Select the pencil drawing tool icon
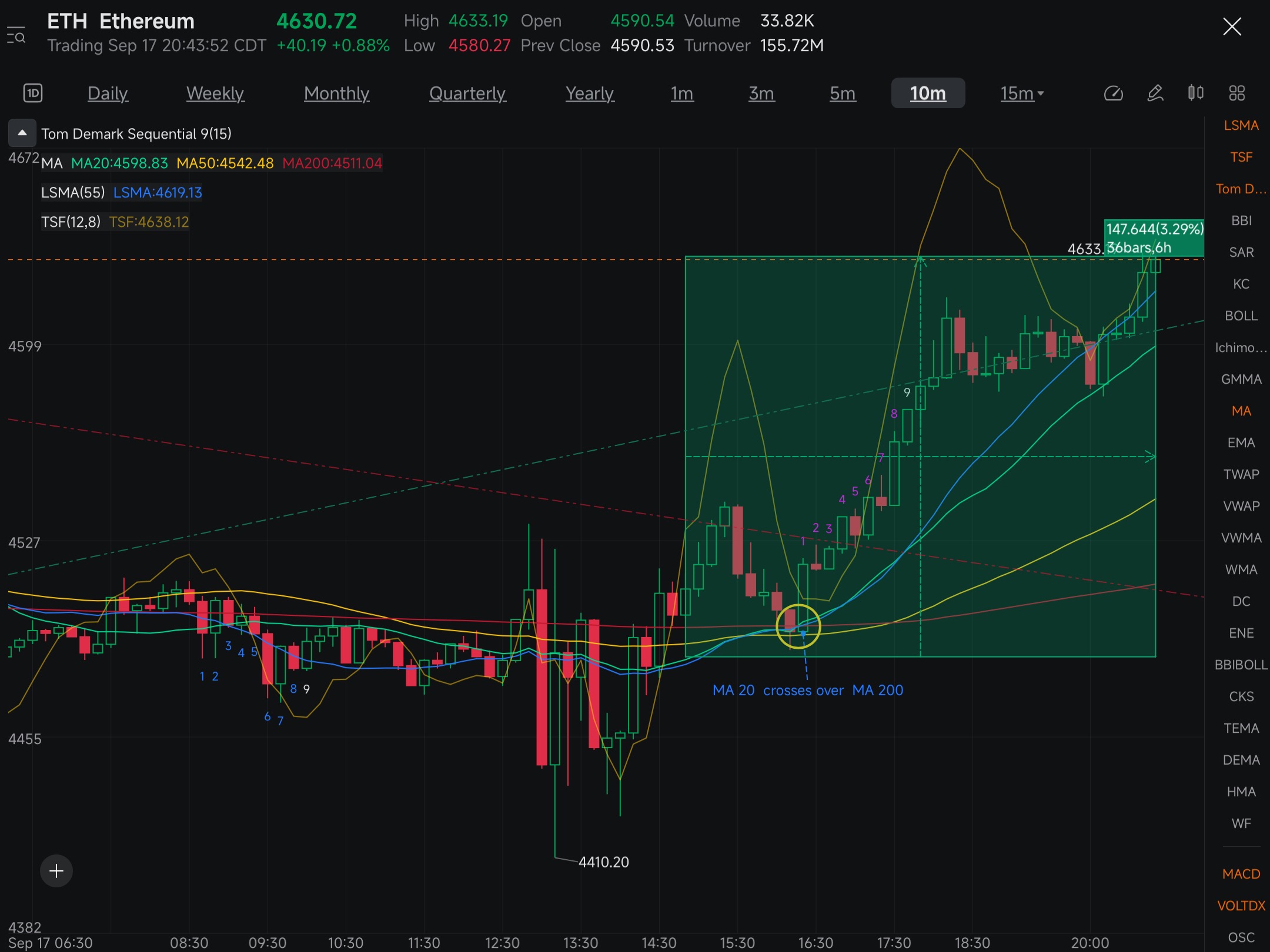 [x=1155, y=93]
